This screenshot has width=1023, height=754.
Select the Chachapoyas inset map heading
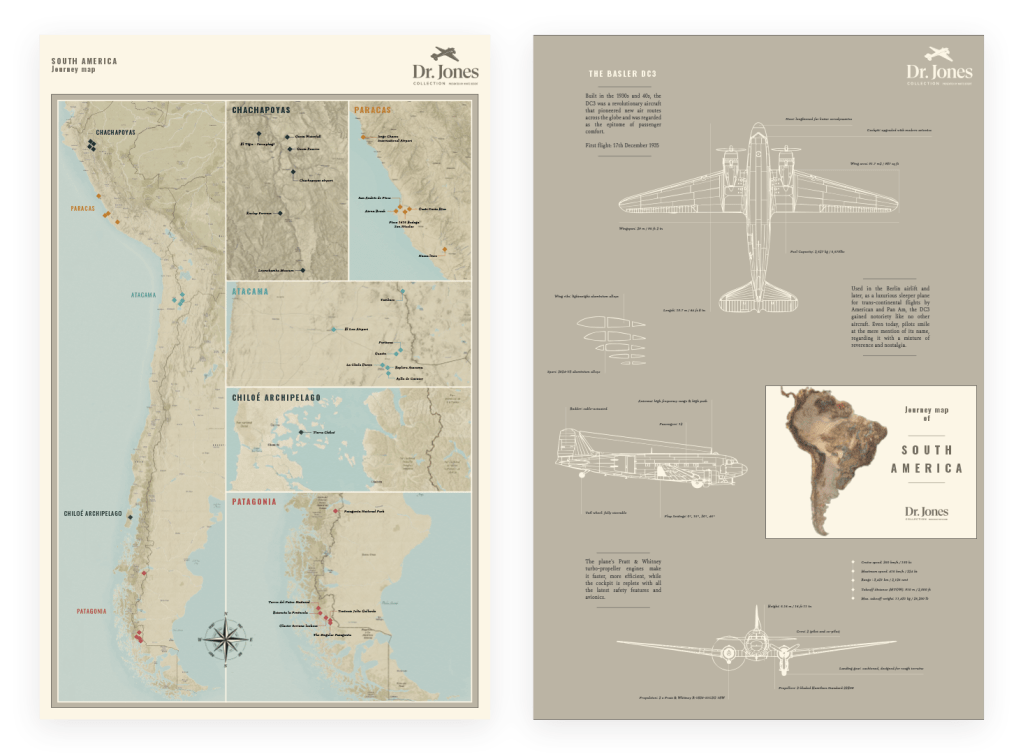[x=268, y=111]
